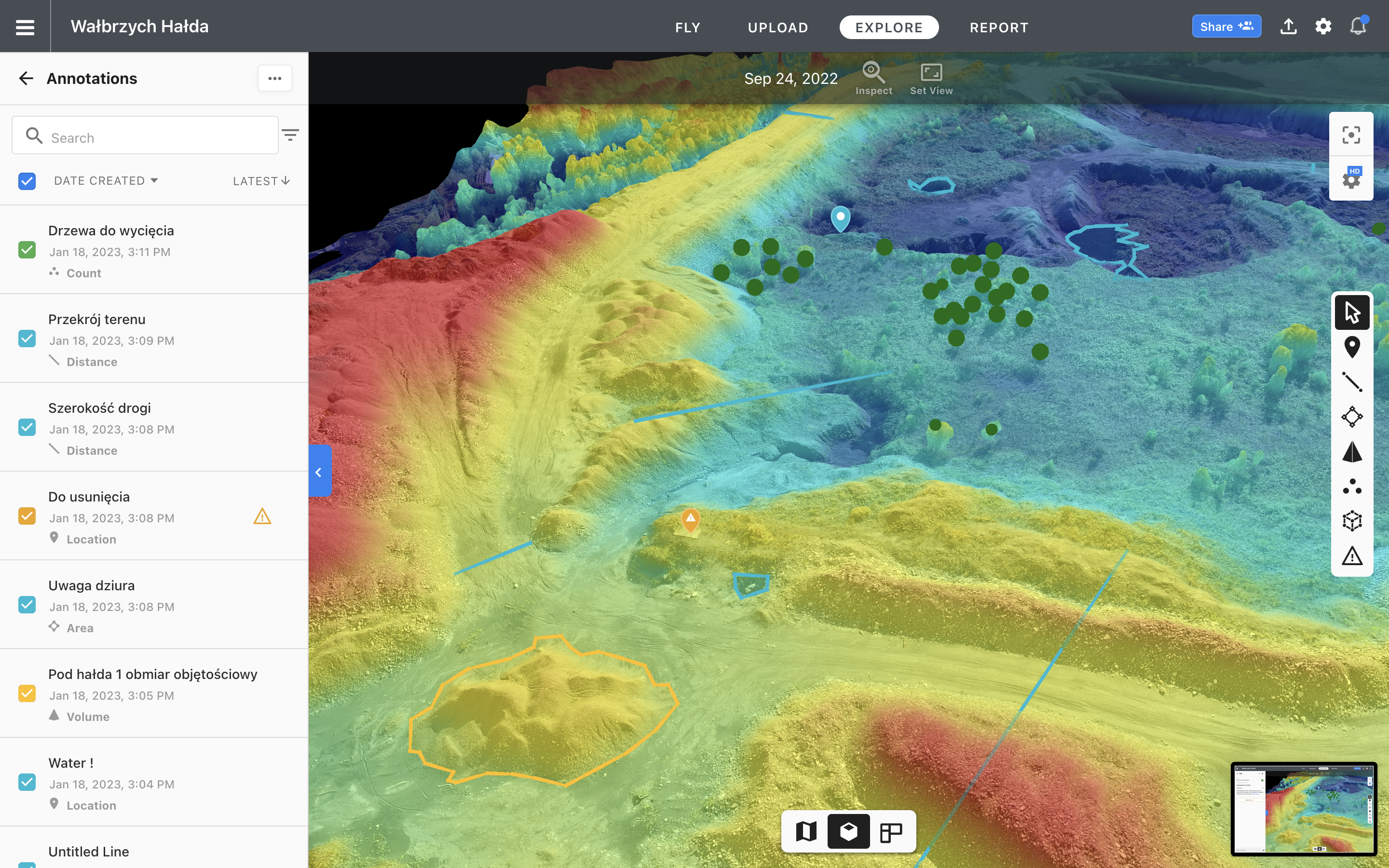Click the screenshot preview thumbnail
1389x868 pixels.
pos(1304,809)
